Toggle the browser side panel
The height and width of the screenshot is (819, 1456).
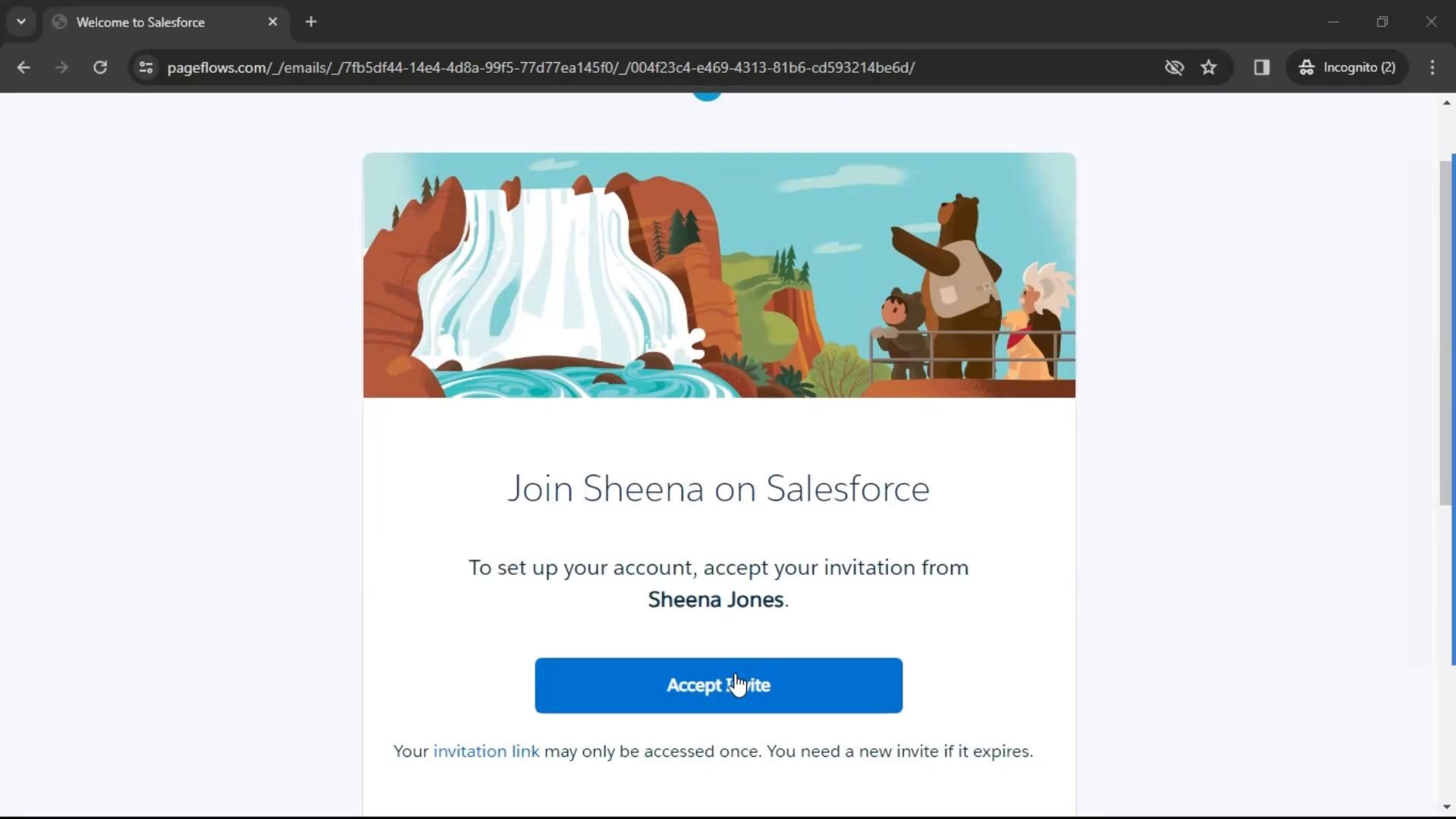[1262, 67]
